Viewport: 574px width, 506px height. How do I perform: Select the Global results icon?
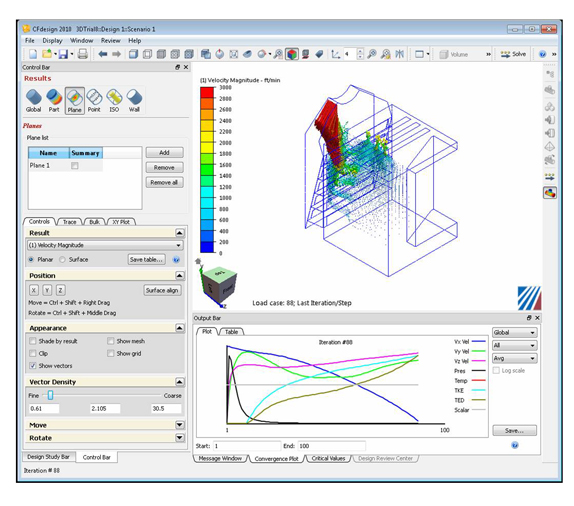[34, 101]
